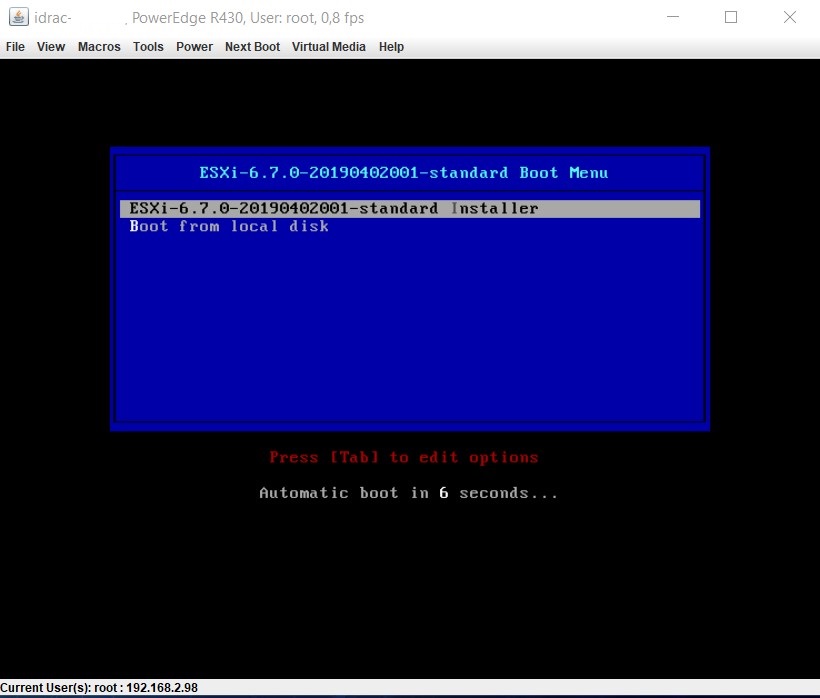Open the Next Boot menu
Screen dimensions: 820x698
coord(252,47)
